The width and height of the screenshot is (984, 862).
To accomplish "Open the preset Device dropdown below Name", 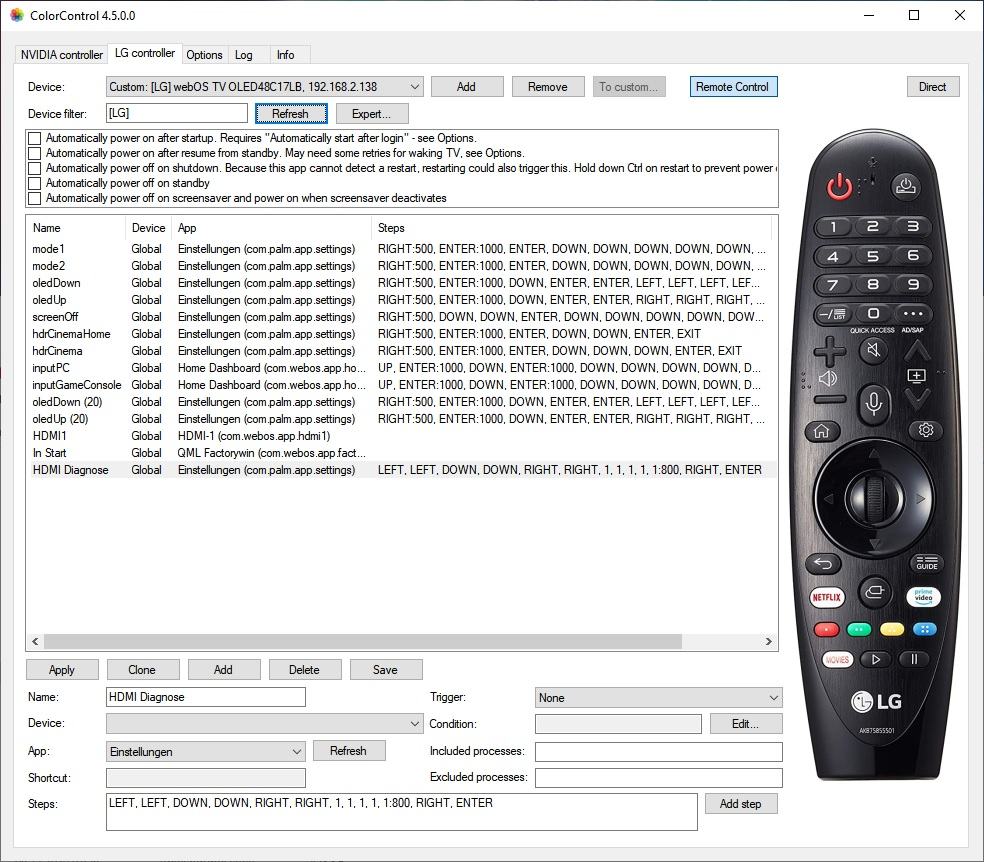I will tap(264, 723).
